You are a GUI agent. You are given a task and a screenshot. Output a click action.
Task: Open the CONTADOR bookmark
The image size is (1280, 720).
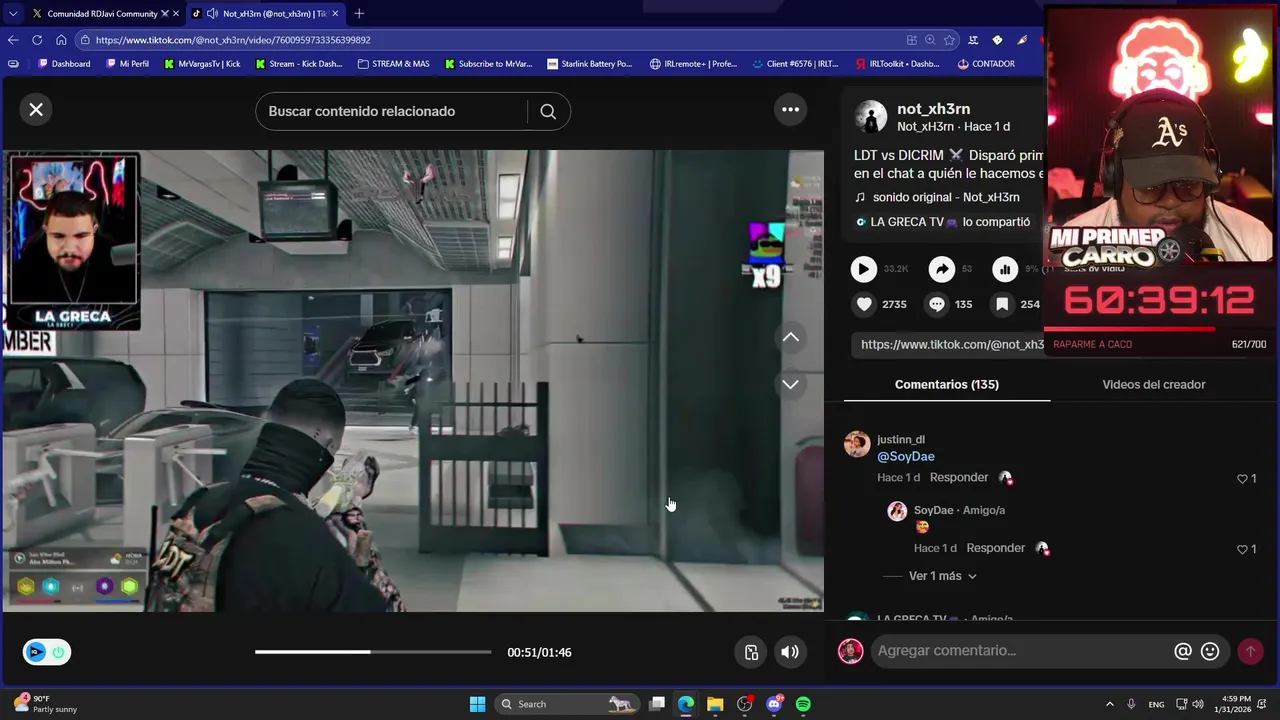(x=986, y=64)
